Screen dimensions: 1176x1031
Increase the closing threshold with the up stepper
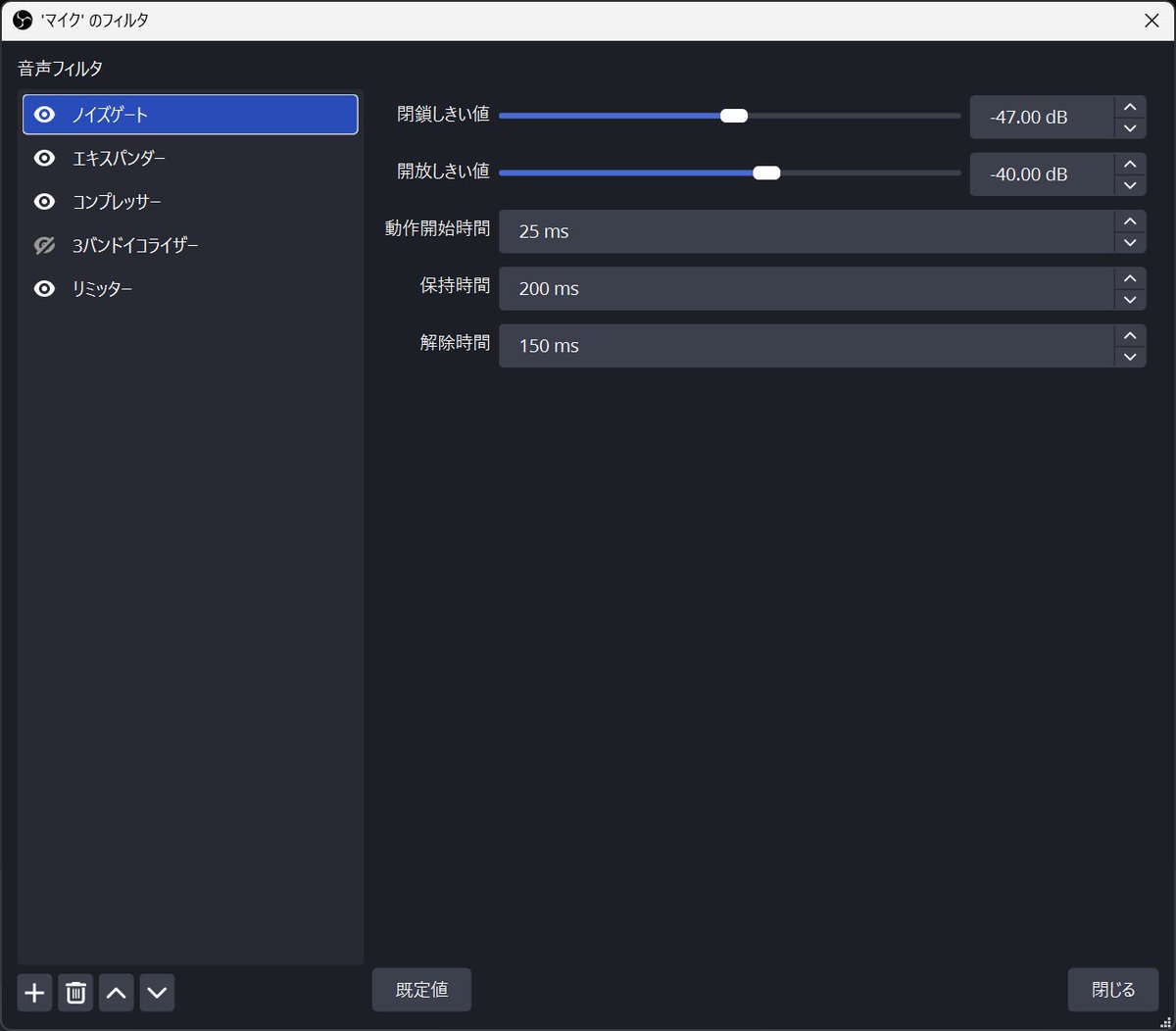coord(1129,105)
